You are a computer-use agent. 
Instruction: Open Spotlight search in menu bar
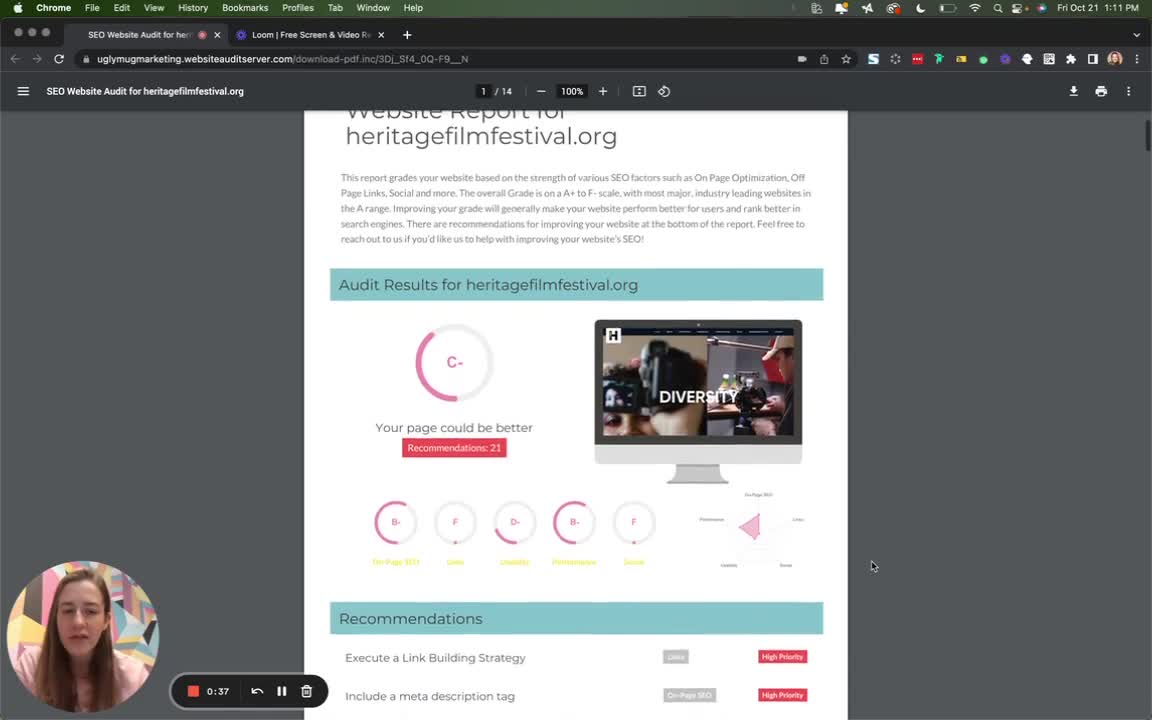(997, 8)
